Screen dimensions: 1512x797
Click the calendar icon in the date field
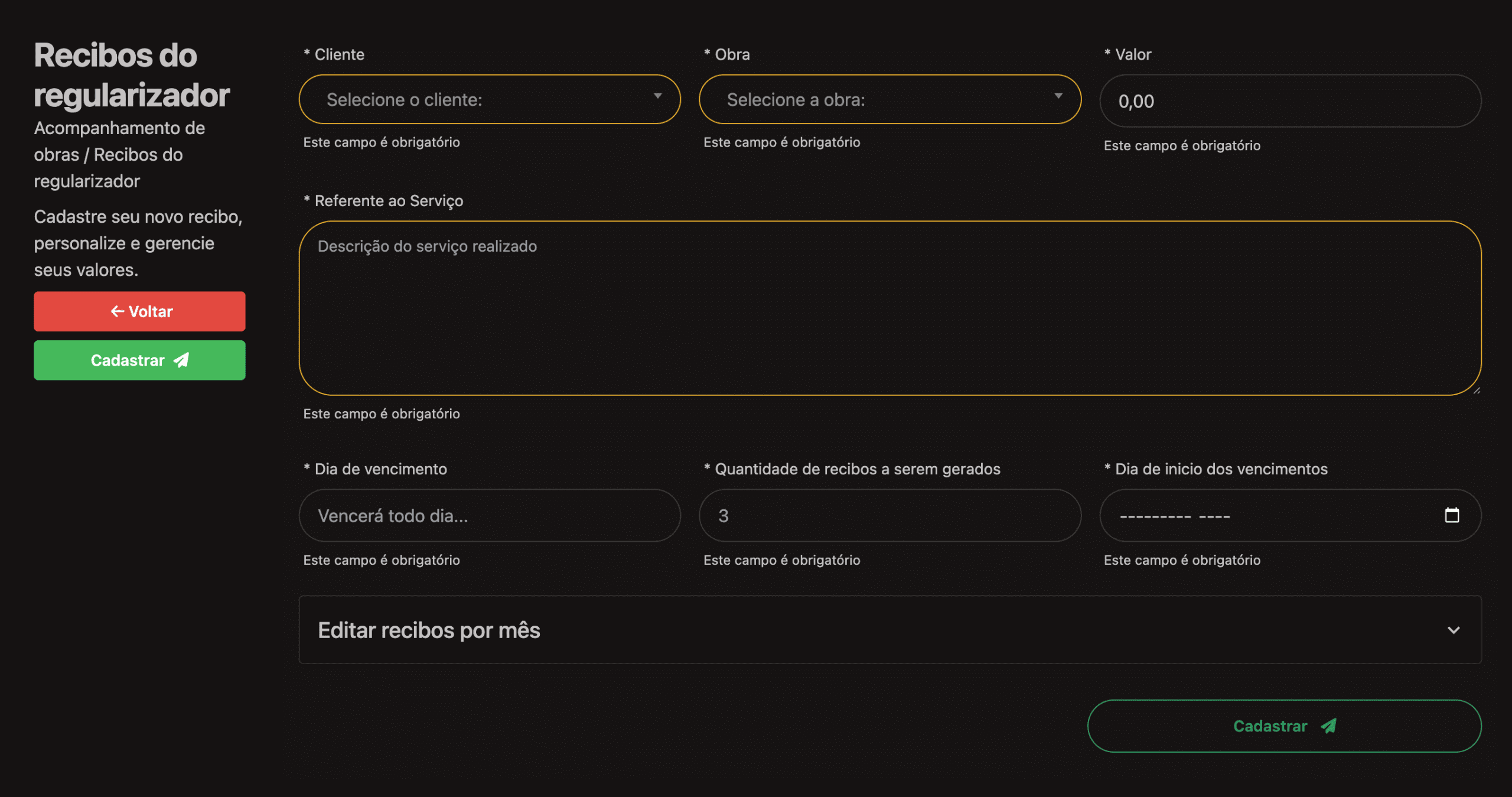tap(1451, 515)
